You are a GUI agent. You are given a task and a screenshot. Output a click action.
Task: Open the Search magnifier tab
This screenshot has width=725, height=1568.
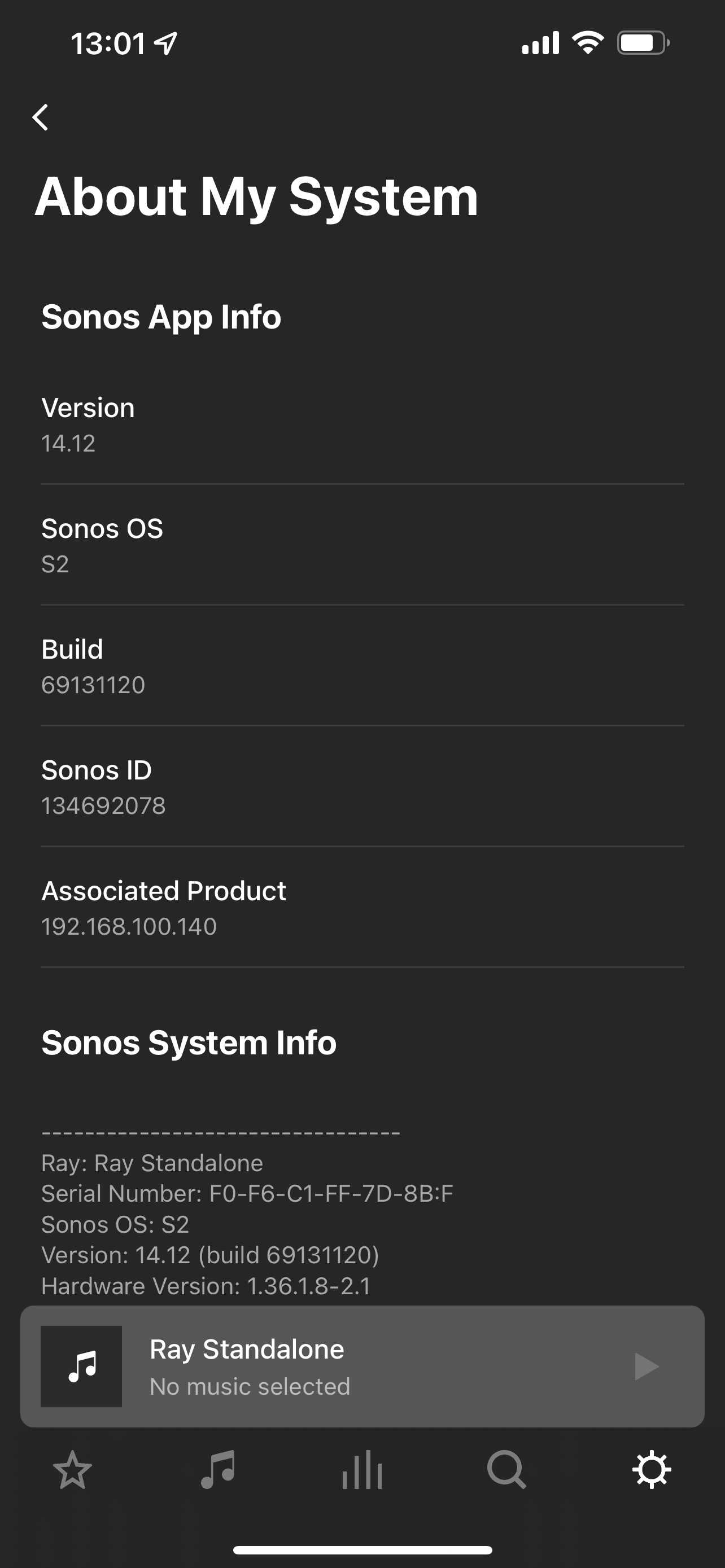coord(506,1470)
